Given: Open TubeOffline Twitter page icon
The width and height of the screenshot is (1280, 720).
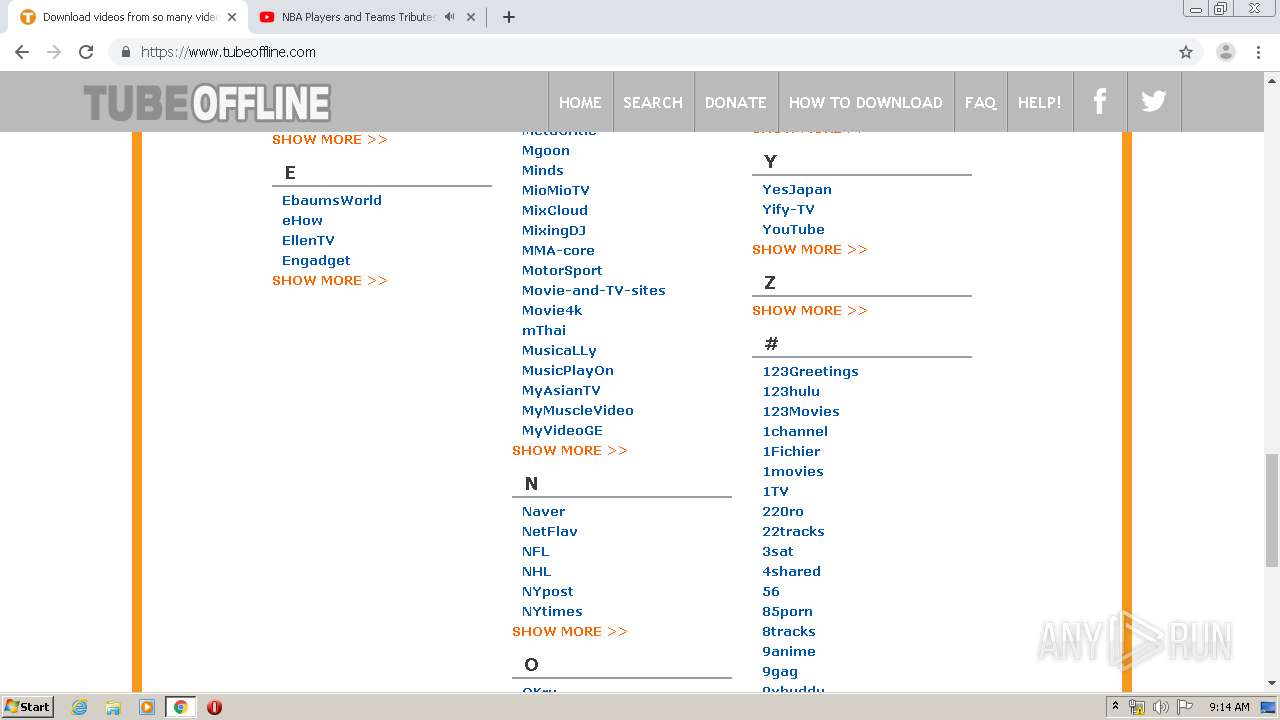Looking at the screenshot, I should pos(1154,101).
